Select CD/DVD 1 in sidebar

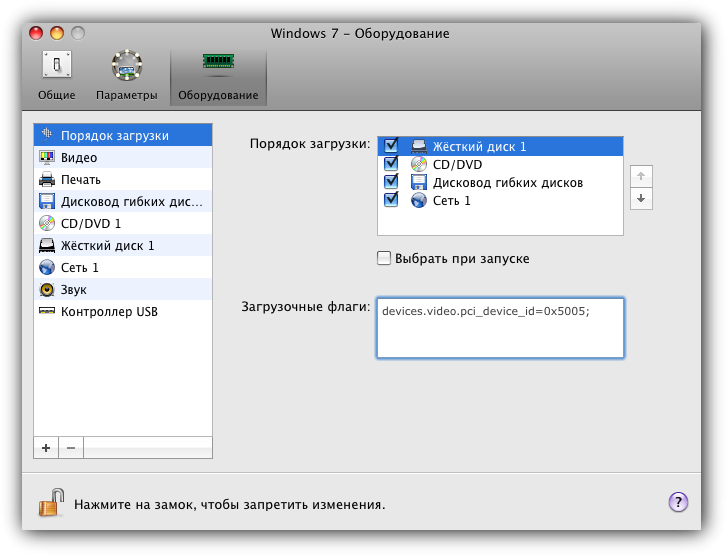[x=123, y=223]
